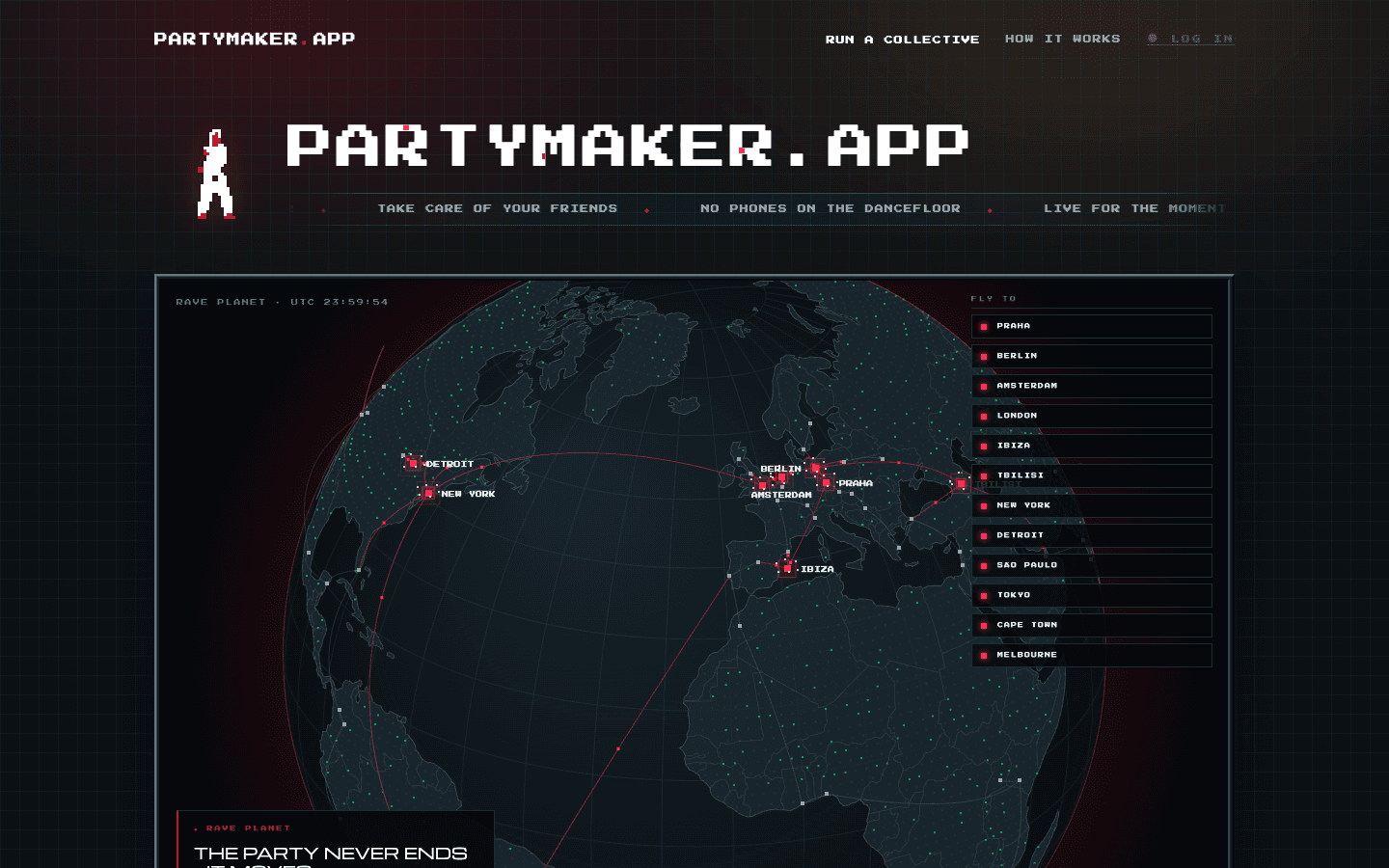Select Sao Paulo destination

click(1092, 565)
